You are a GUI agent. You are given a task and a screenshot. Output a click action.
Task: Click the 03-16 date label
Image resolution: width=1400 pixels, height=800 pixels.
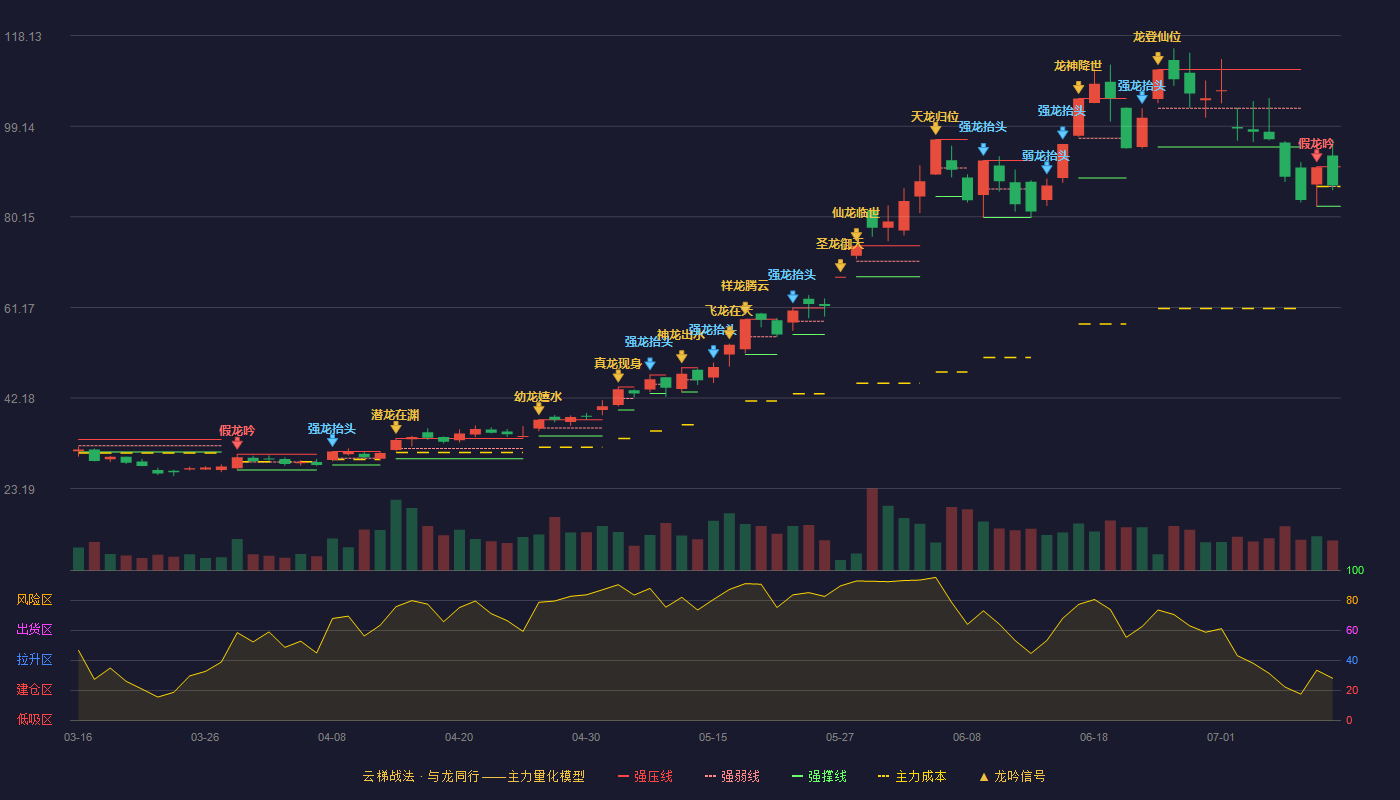(x=78, y=737)
